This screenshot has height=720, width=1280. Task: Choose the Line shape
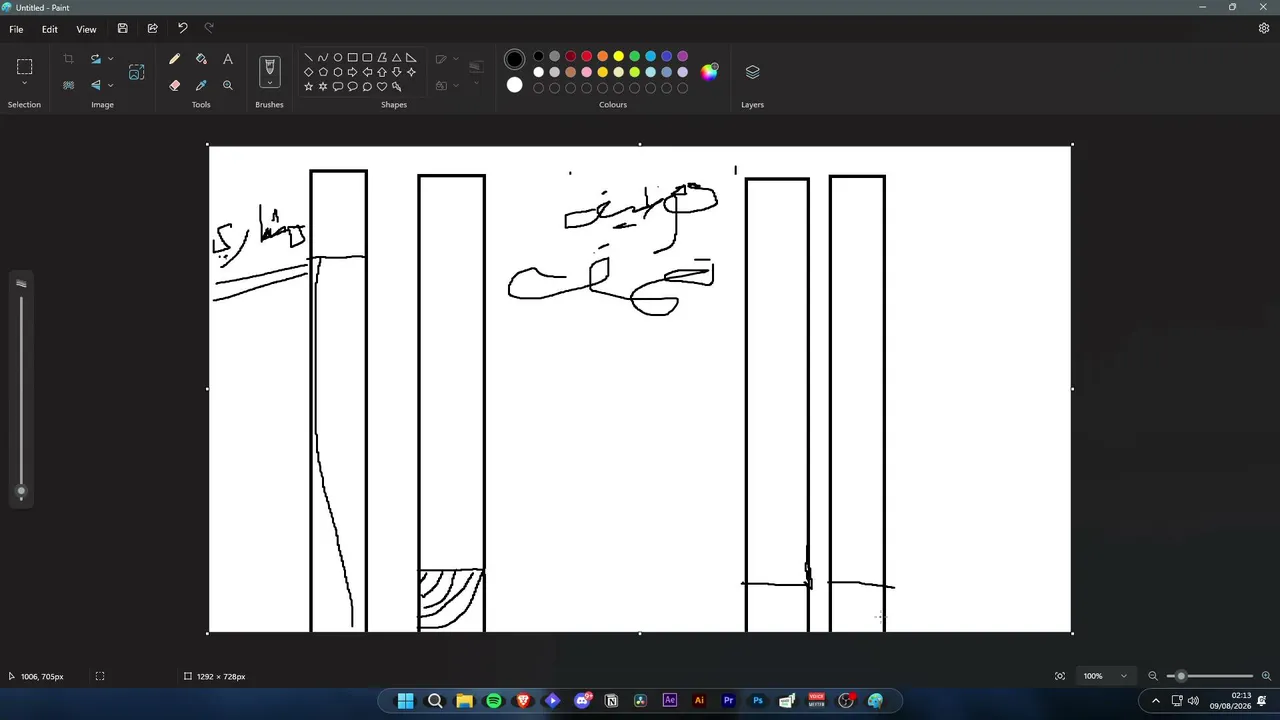coord(308,58)
